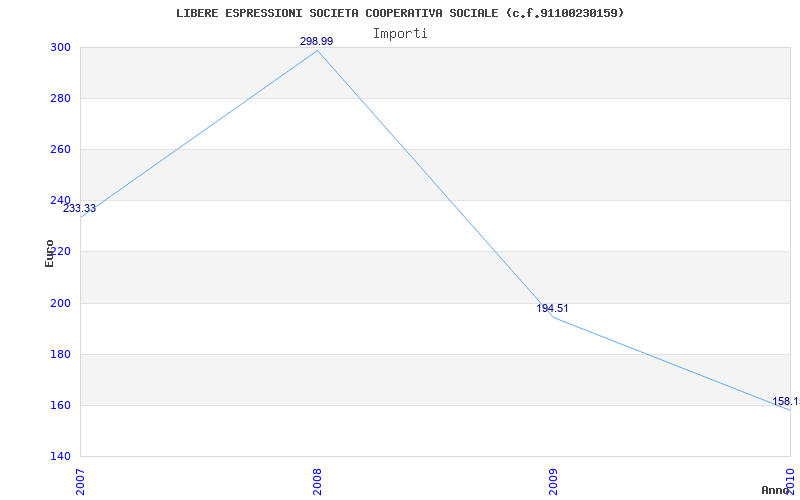Click the 140 y-axis tick label

click(x=60, y=456)
